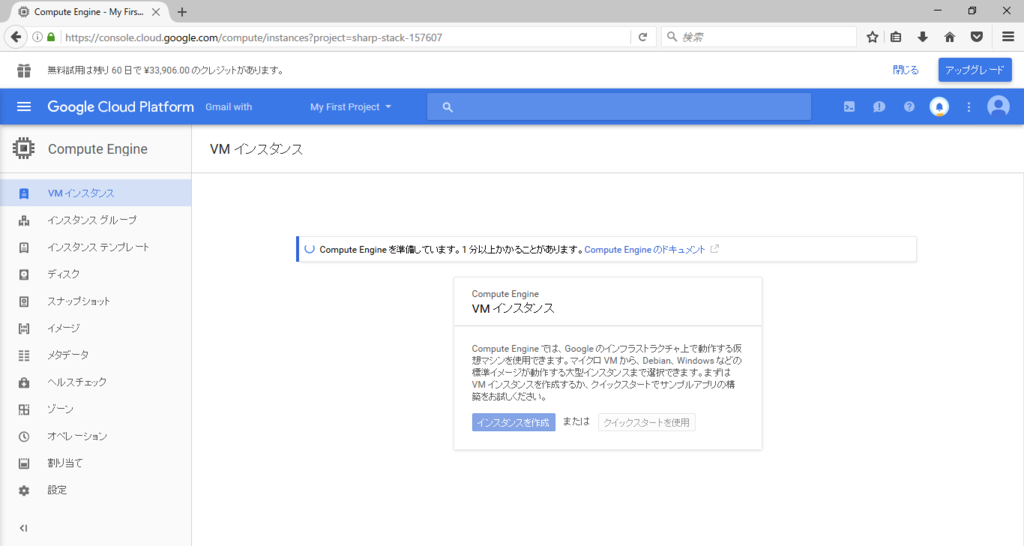Open the hamburger navigation menu in Cloud Platform header
The width and height of the screenshot is (1024, 546).
coord(24,106)
